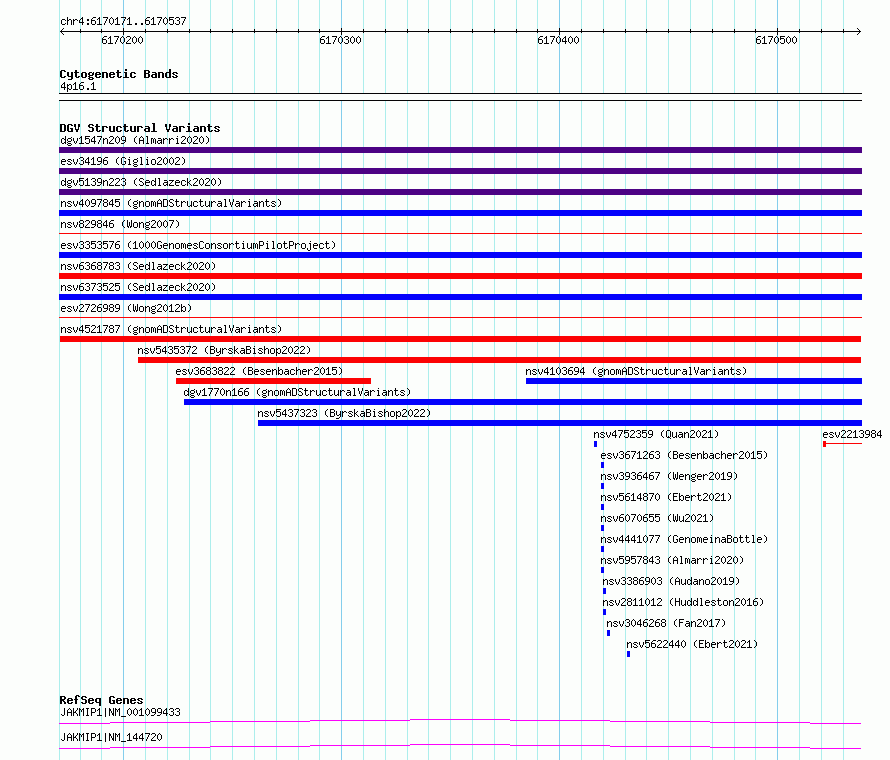Click the short red bar below esv3683822
Viewport: 890px width, 760px height.
[x=274, y=381]
